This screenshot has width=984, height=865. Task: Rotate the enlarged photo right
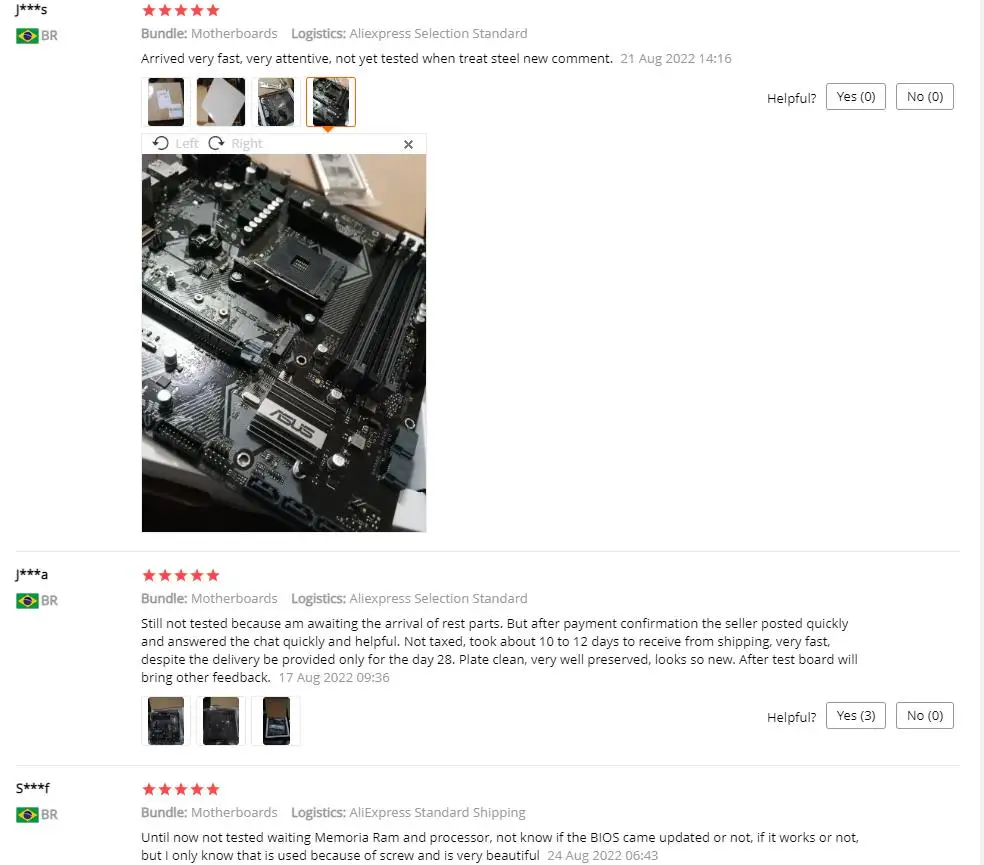pyautogui.click(x=235, y=143)
